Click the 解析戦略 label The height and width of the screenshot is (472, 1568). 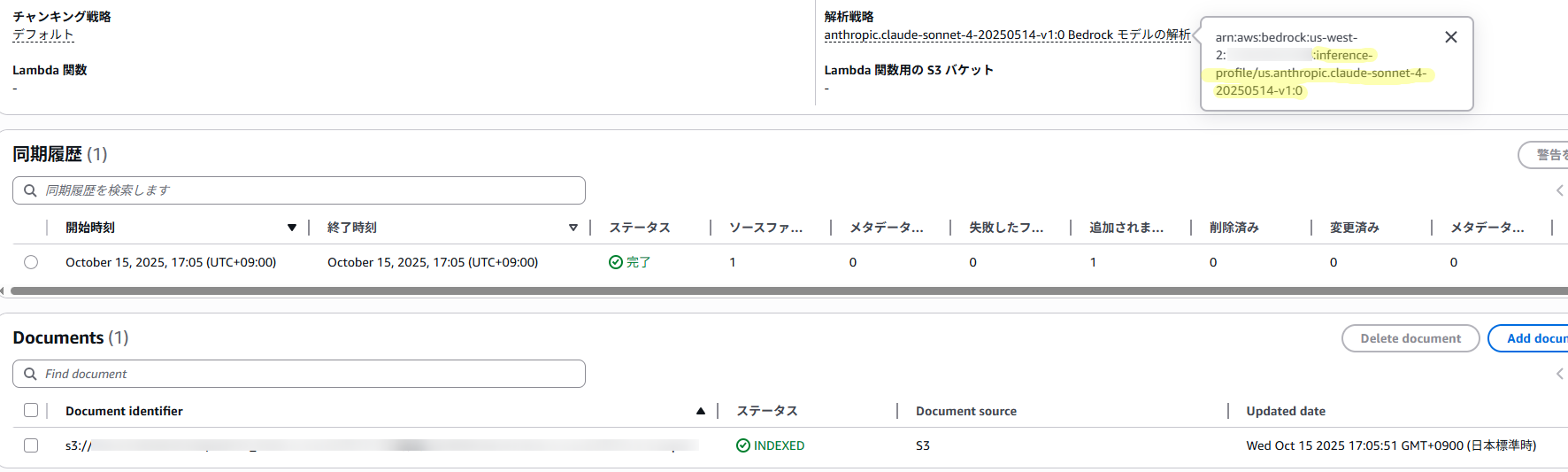click(x=849, y=17)
